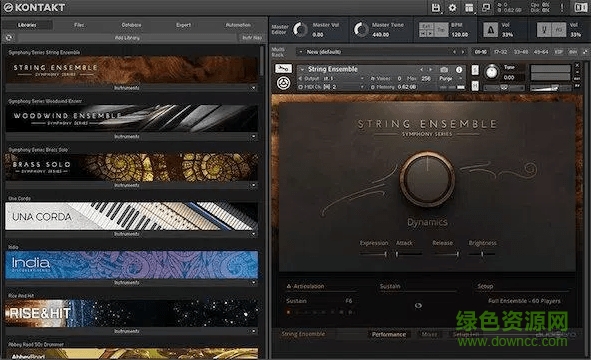The height and width of the screenshot is (360, 591).
Task: Click the rack resize icon after AUX
Action: click(x=585, y=52)
